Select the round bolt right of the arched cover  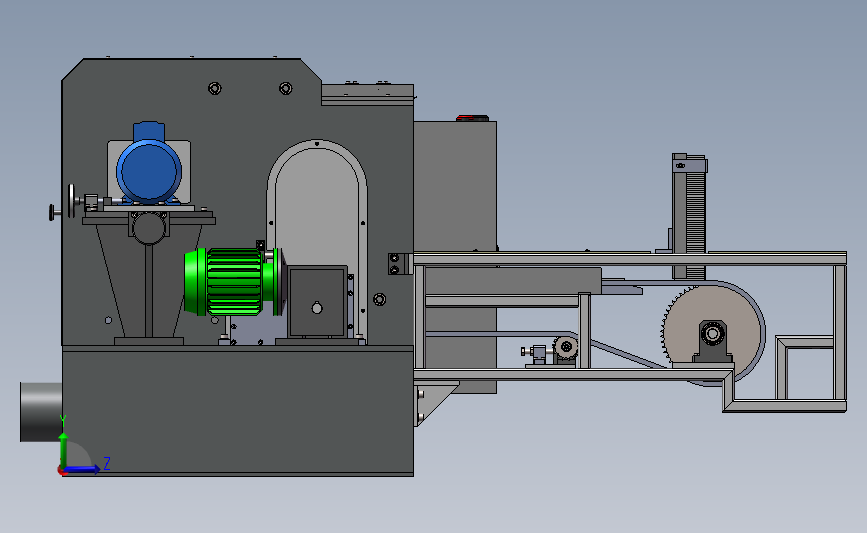[x=379, y=299]
